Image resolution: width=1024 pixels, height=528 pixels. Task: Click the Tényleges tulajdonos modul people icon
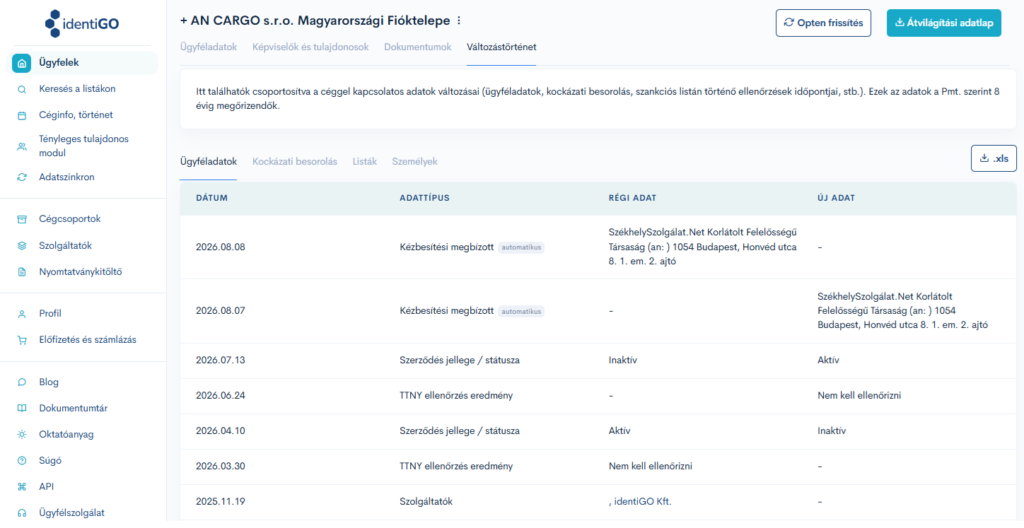tap(22, 146)
